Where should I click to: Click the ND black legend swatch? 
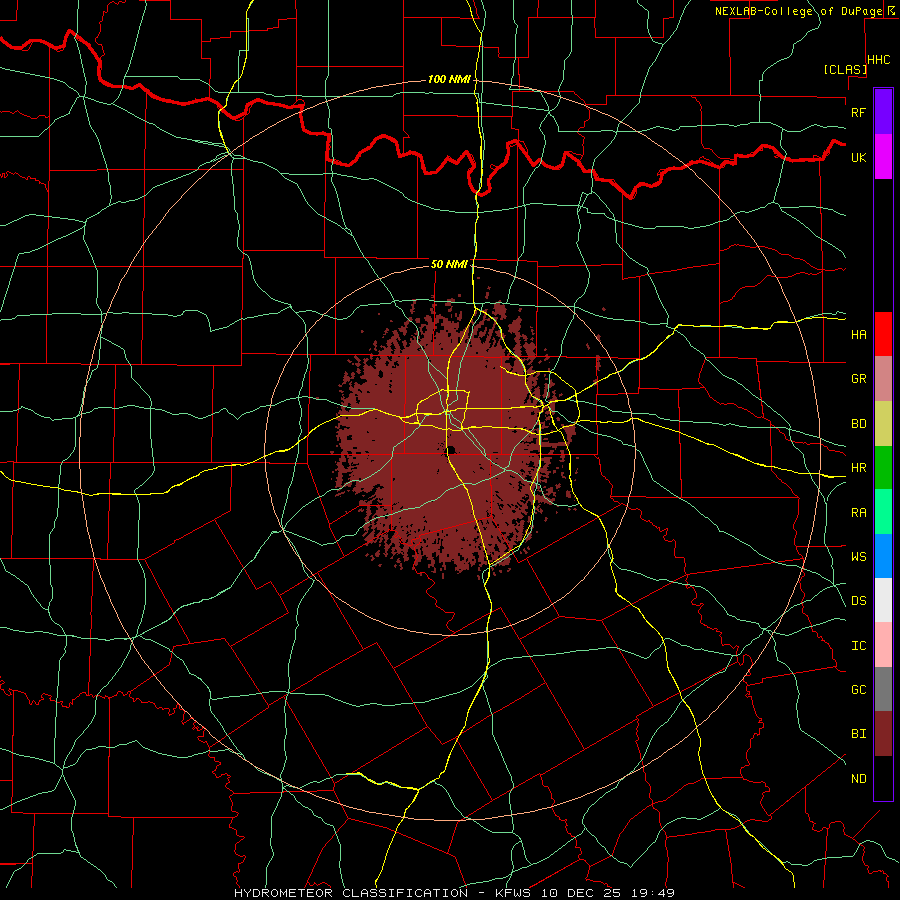(883, 778)
